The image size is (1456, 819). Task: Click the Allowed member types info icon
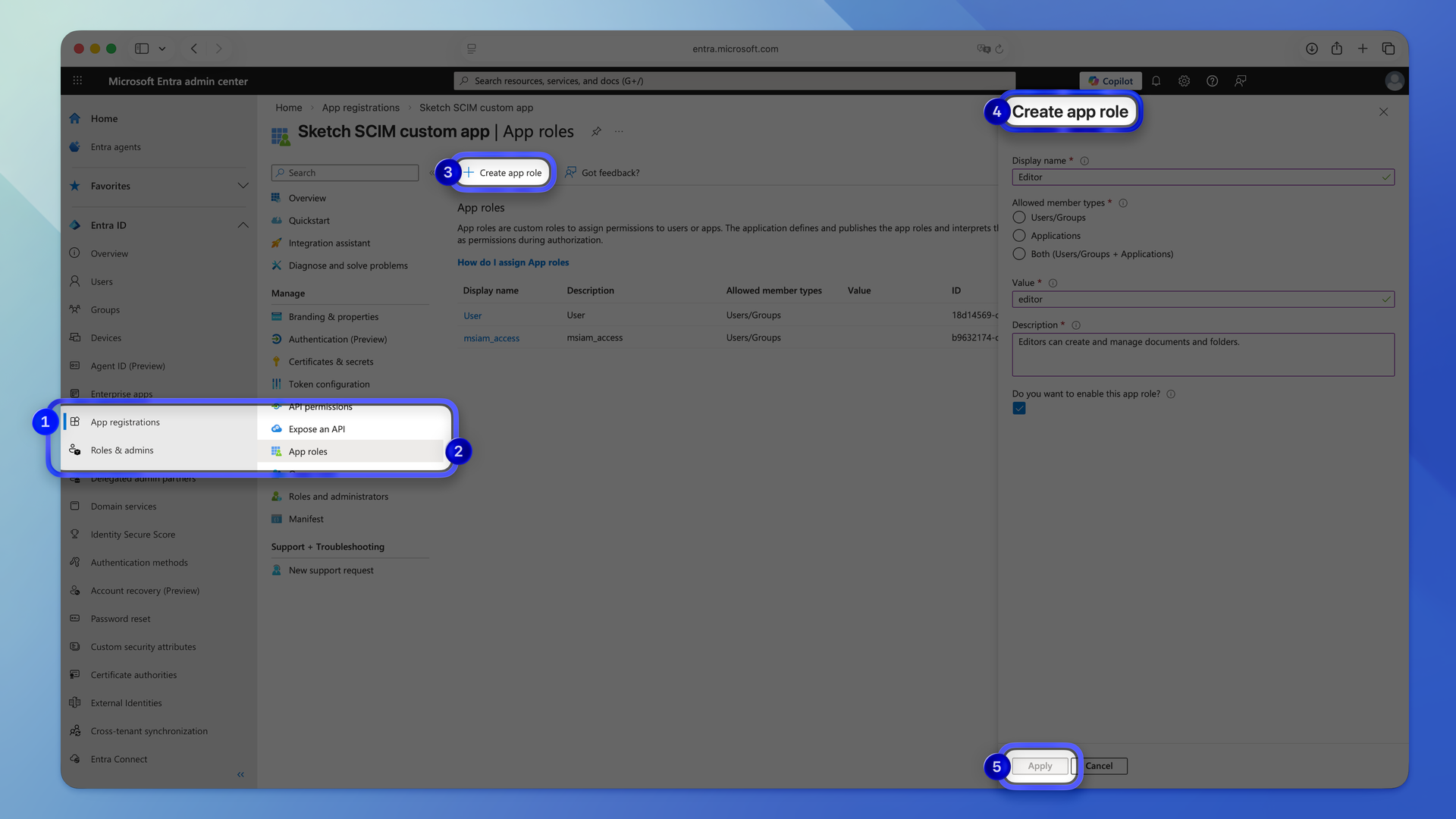point(1123,203)
